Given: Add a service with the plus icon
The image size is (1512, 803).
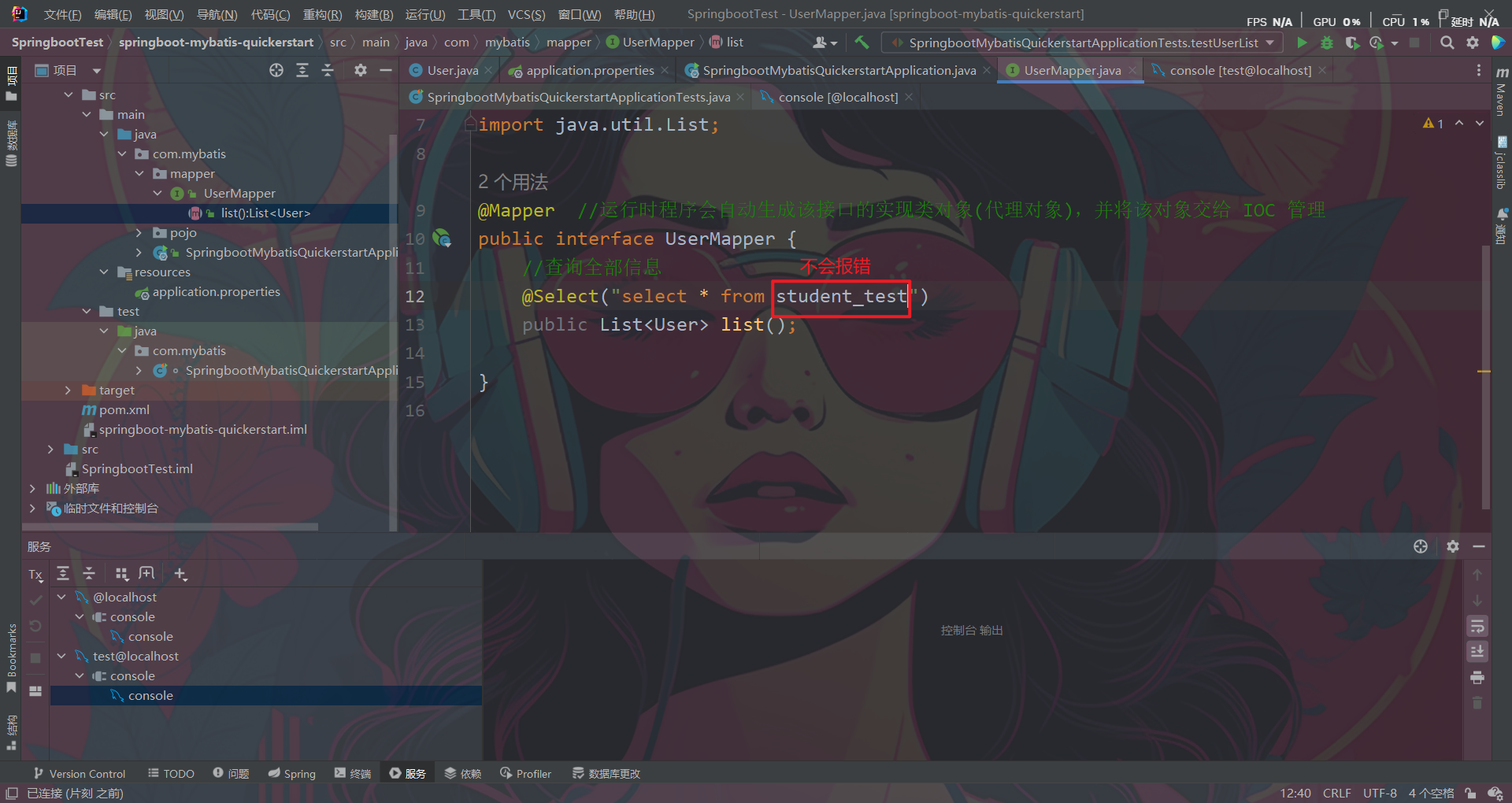Looking at the screenshot, I should coord(180,574).
